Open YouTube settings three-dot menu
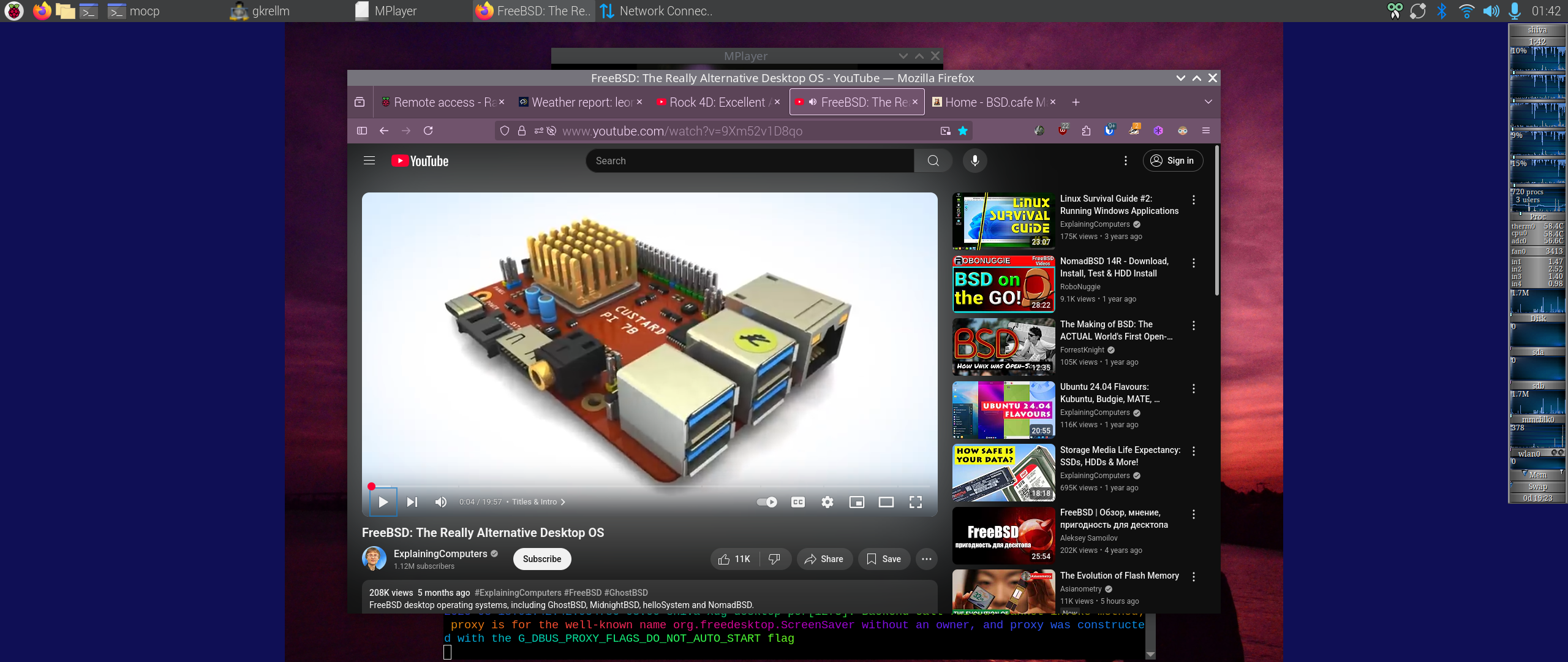Viewport: 1568px width, 662px height. pos(1126,161)
